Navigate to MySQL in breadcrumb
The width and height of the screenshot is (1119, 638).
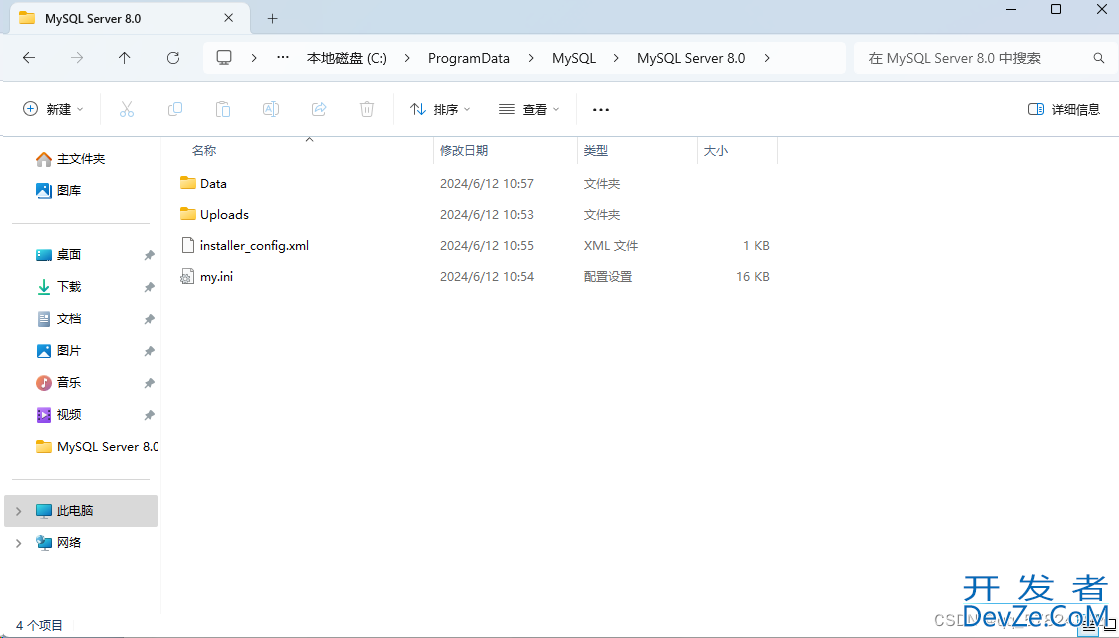[574, 58]
